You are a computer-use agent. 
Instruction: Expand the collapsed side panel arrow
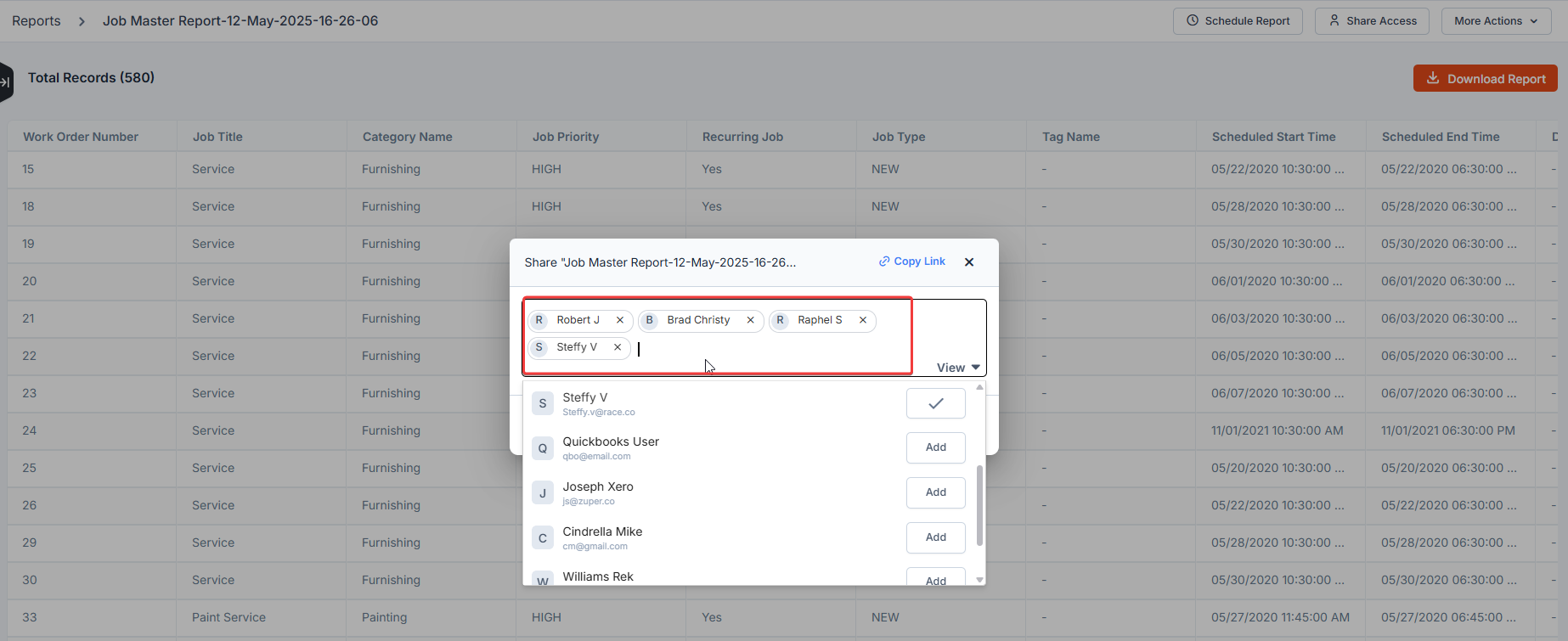(5, 82)
